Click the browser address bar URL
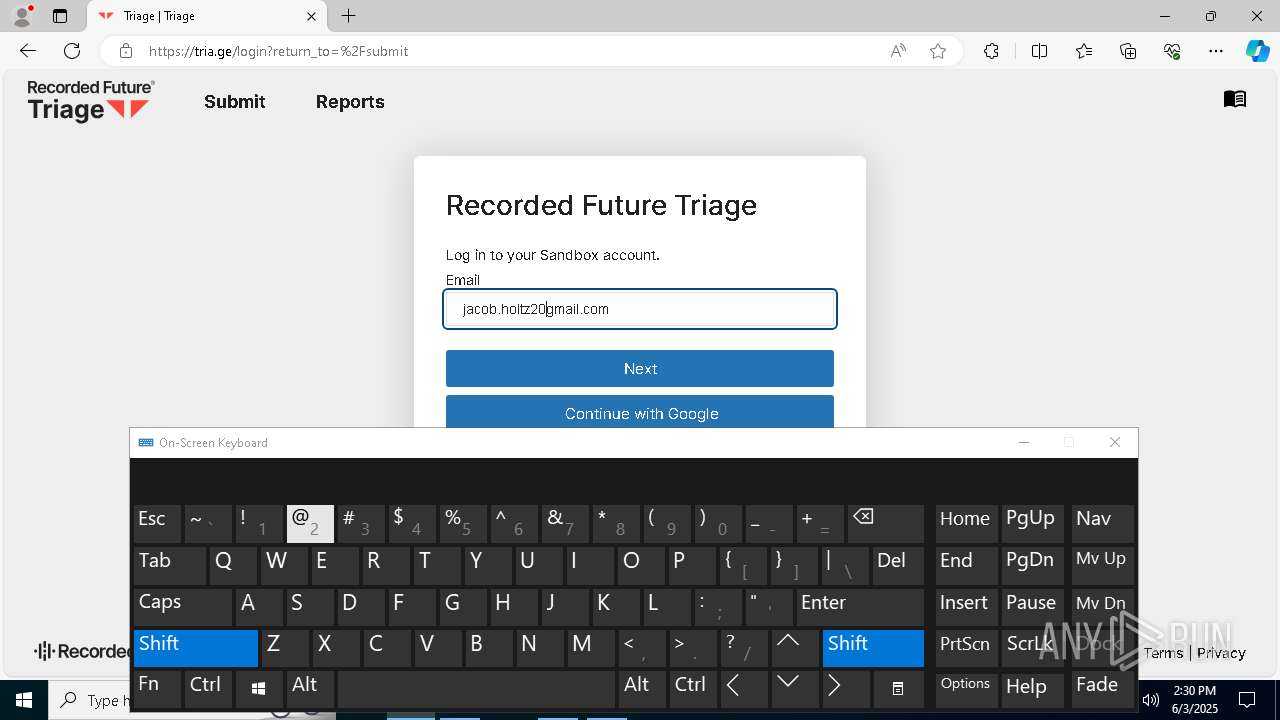 pos(278,51)
